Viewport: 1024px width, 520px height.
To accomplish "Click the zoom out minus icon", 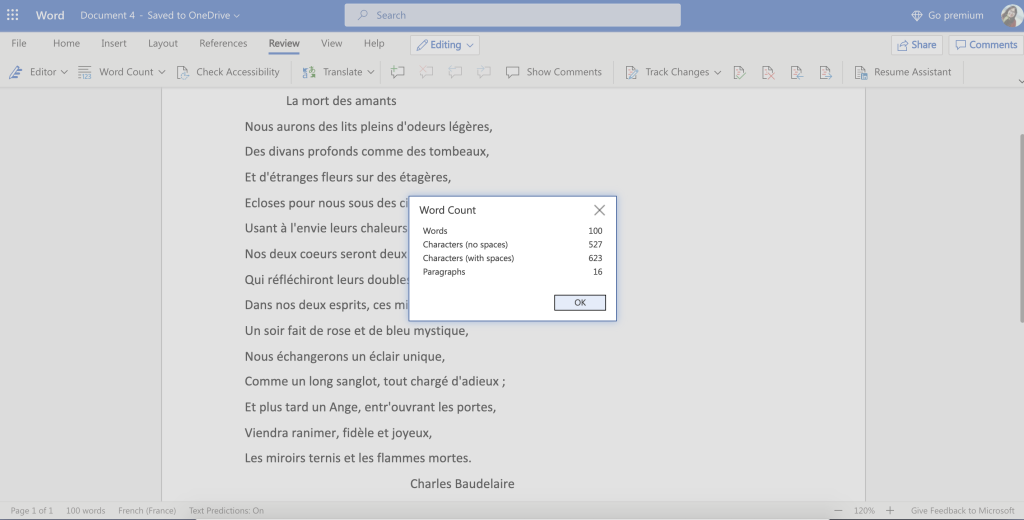I will point(838,510).
